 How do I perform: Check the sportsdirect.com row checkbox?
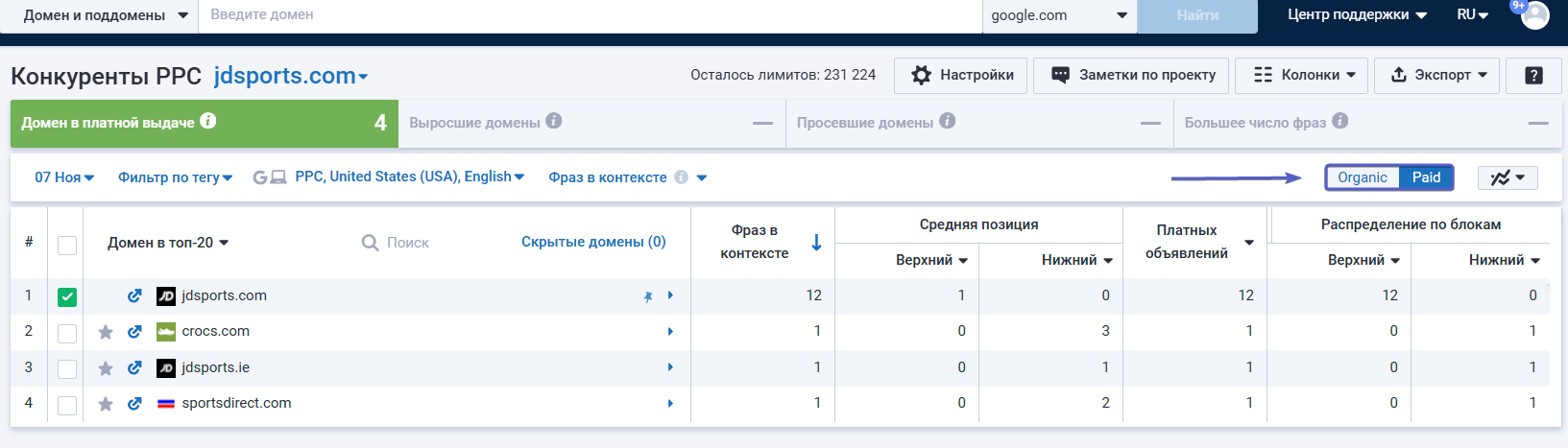tap(67, 405)
